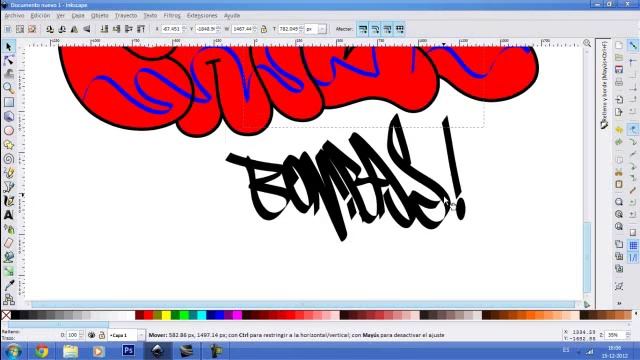This screenshot has height=360, width=640.
Task: Click rotate 90 degrees counter-clockwise icon
Action: pyautogui.click(x=50, y=29)
